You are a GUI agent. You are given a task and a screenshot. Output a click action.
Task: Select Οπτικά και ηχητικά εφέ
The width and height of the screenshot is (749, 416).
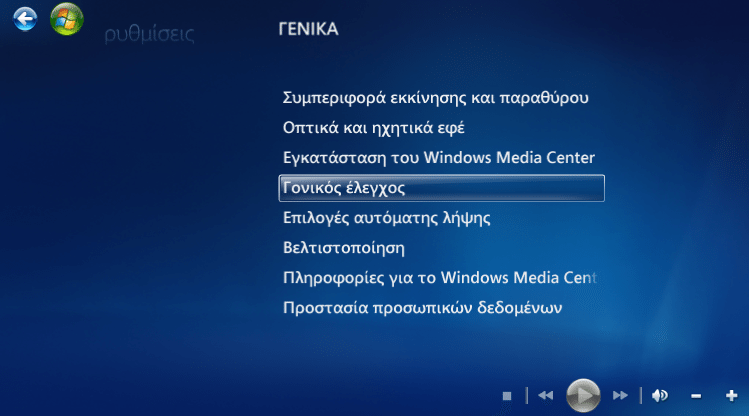tap(374, 128)
